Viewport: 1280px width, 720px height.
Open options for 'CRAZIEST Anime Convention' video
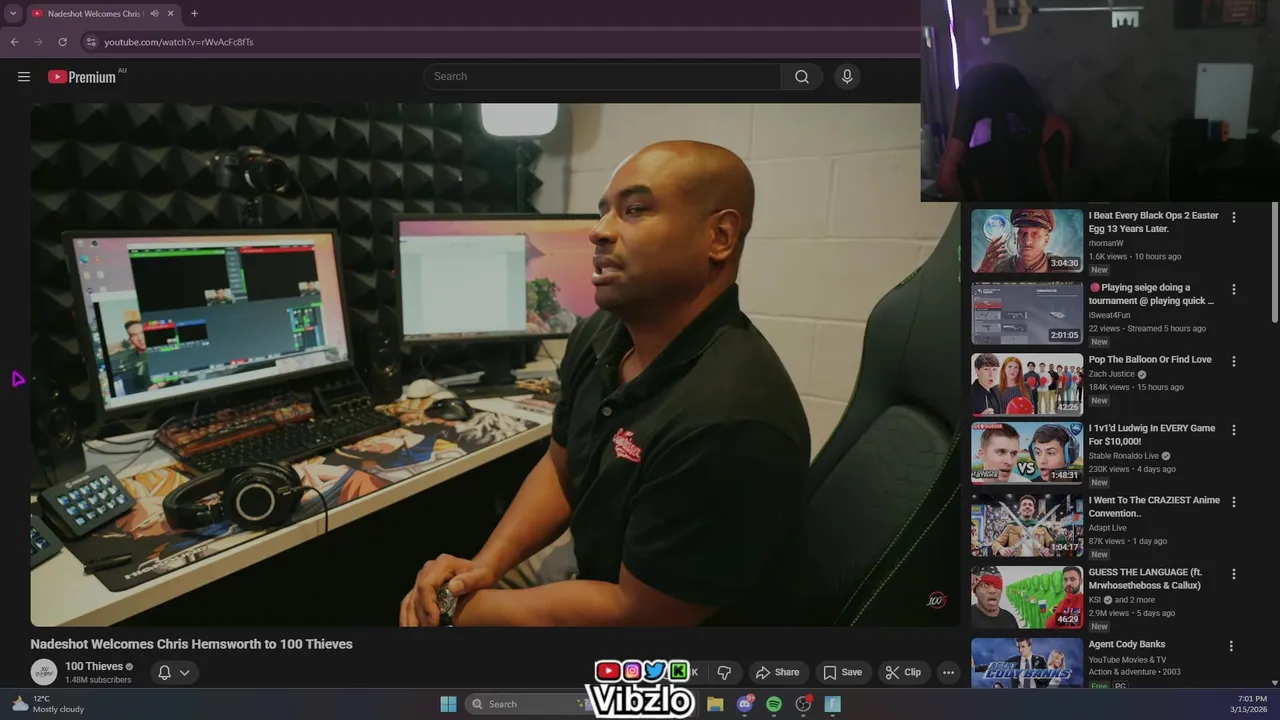[1233, 502]
